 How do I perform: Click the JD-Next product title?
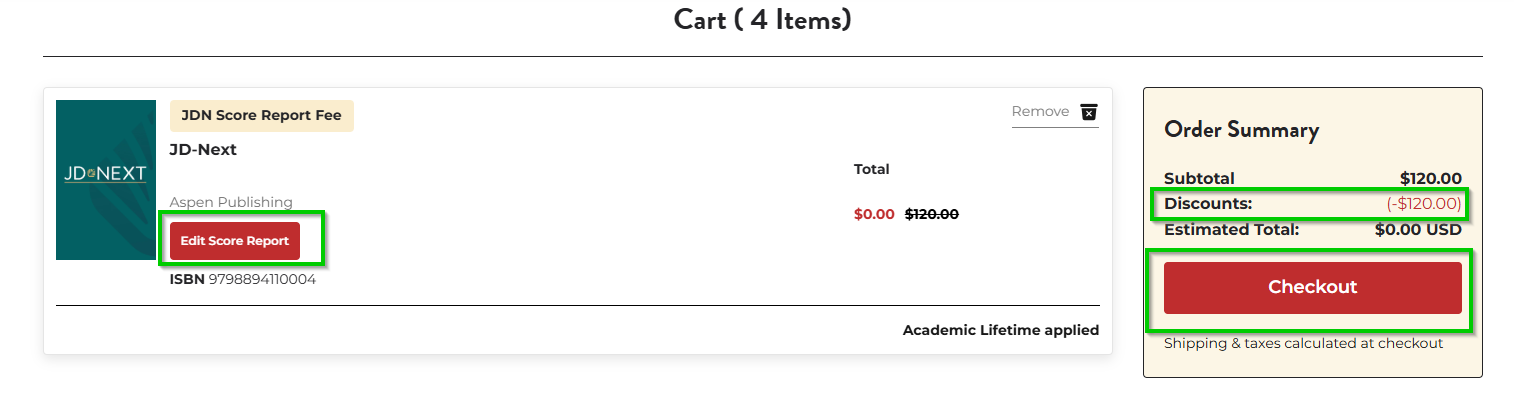click(203, 150)
